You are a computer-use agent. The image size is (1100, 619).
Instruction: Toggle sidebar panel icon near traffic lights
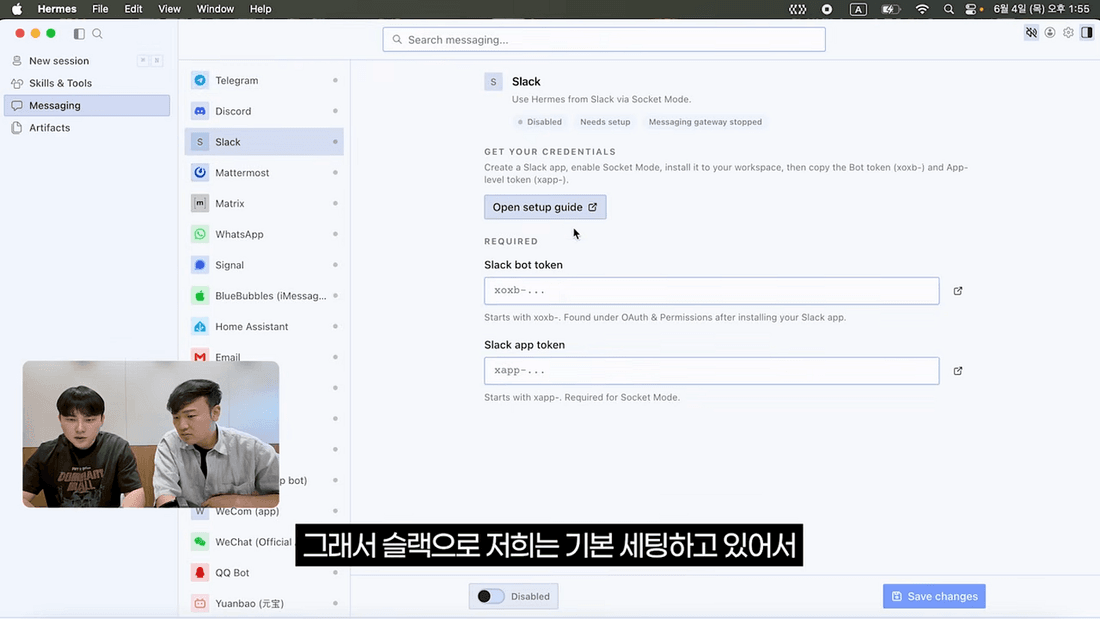[x=79, y=34]
